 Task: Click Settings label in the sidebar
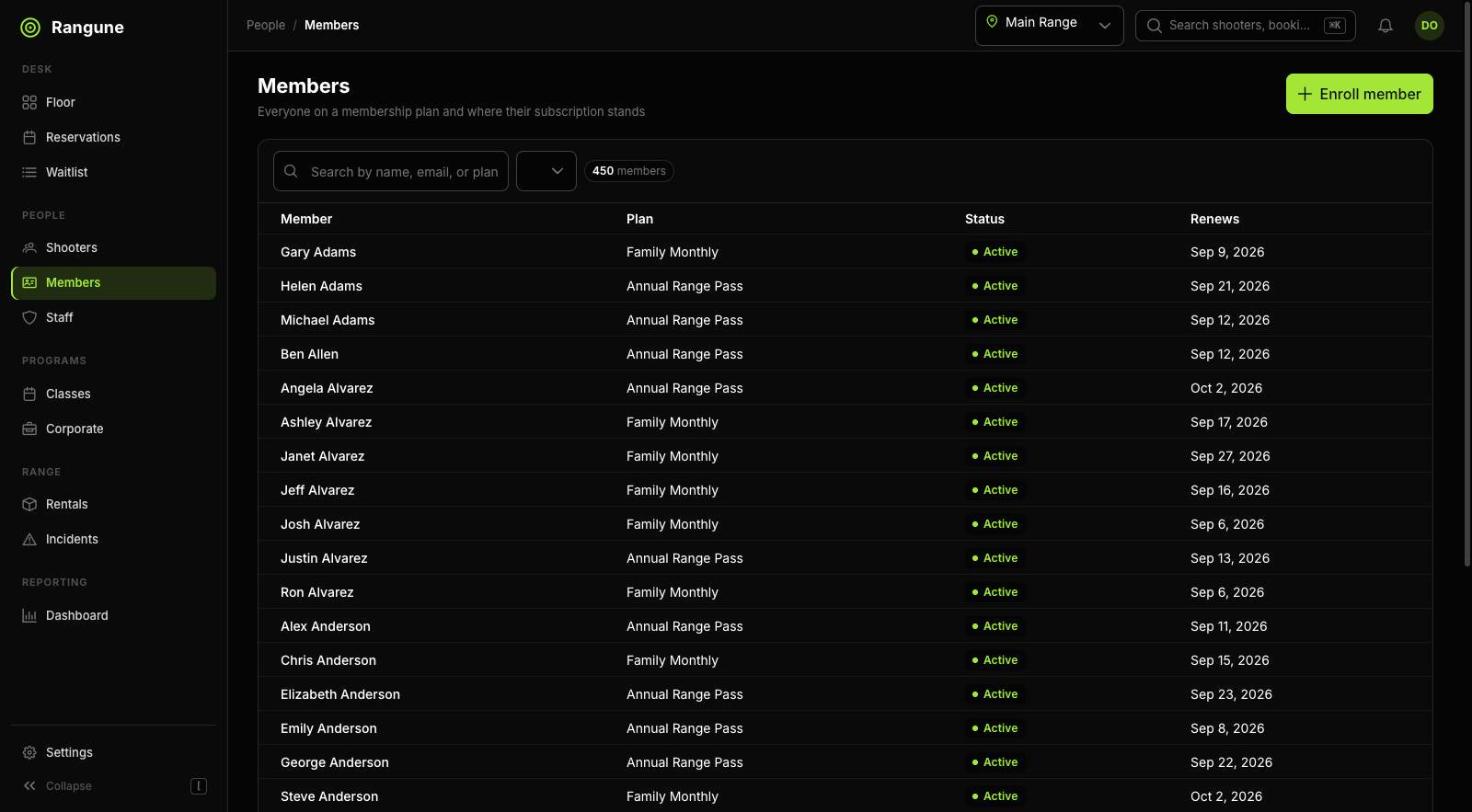[x=69, y=752]
